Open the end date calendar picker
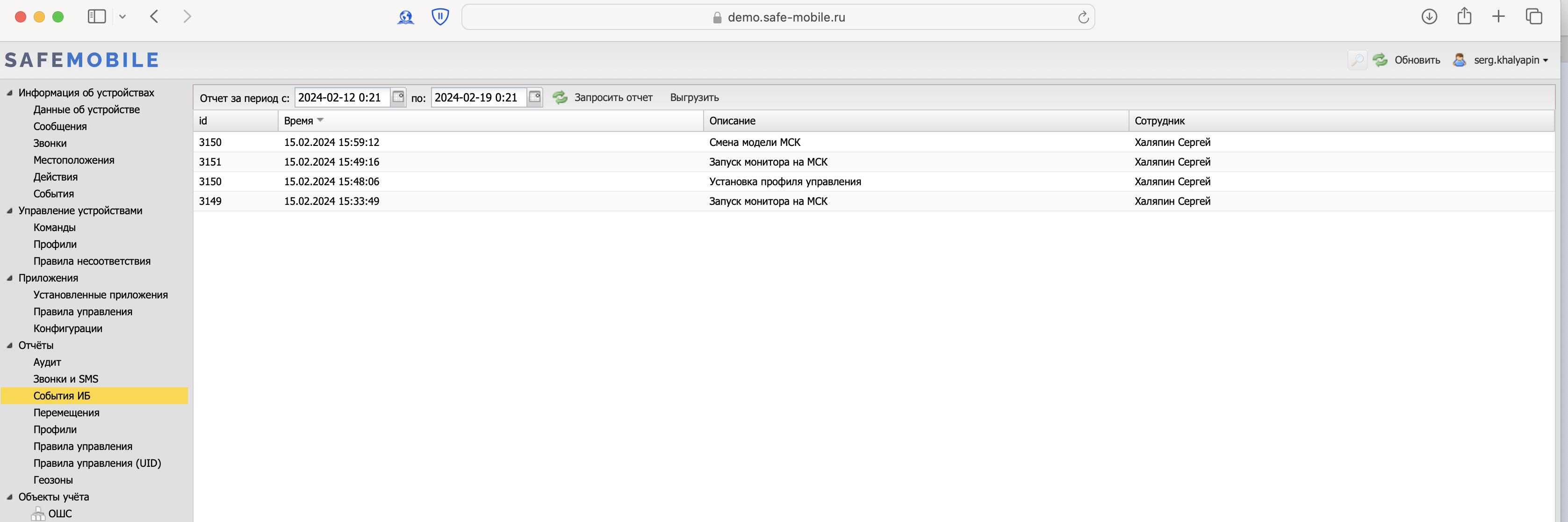 pos(534,97)
